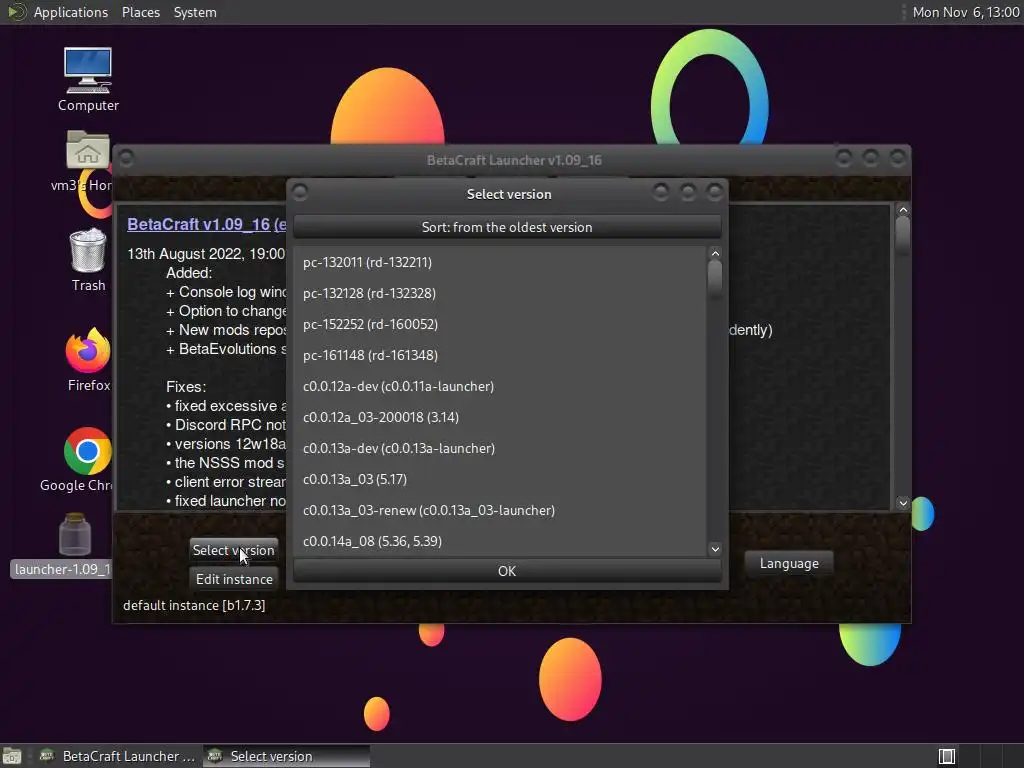Click the version list scrollbar thumb

pyautogui.click(x=715, y=278)
